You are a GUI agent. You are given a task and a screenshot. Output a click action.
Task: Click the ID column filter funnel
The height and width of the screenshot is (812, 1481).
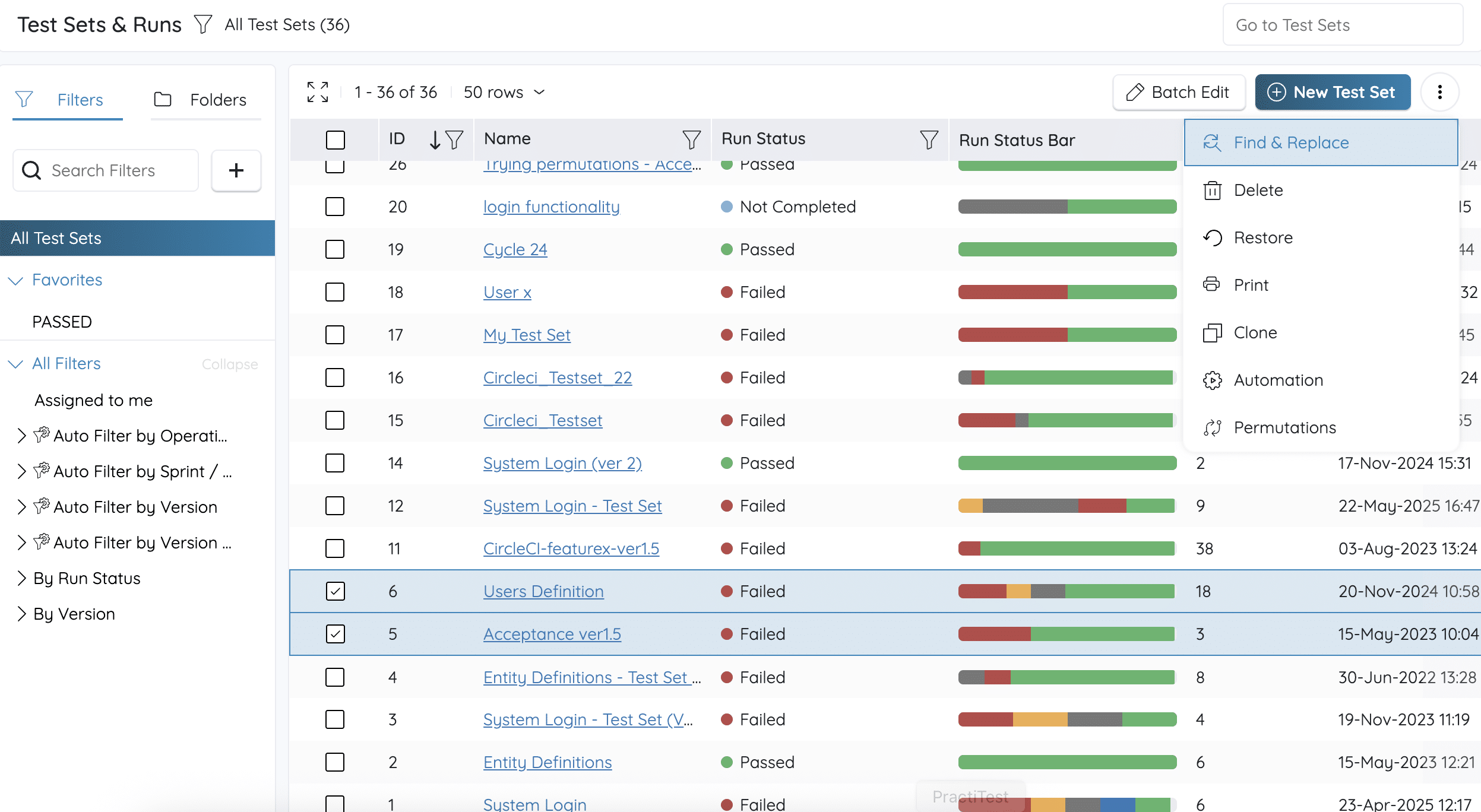[x=454, y=139]
